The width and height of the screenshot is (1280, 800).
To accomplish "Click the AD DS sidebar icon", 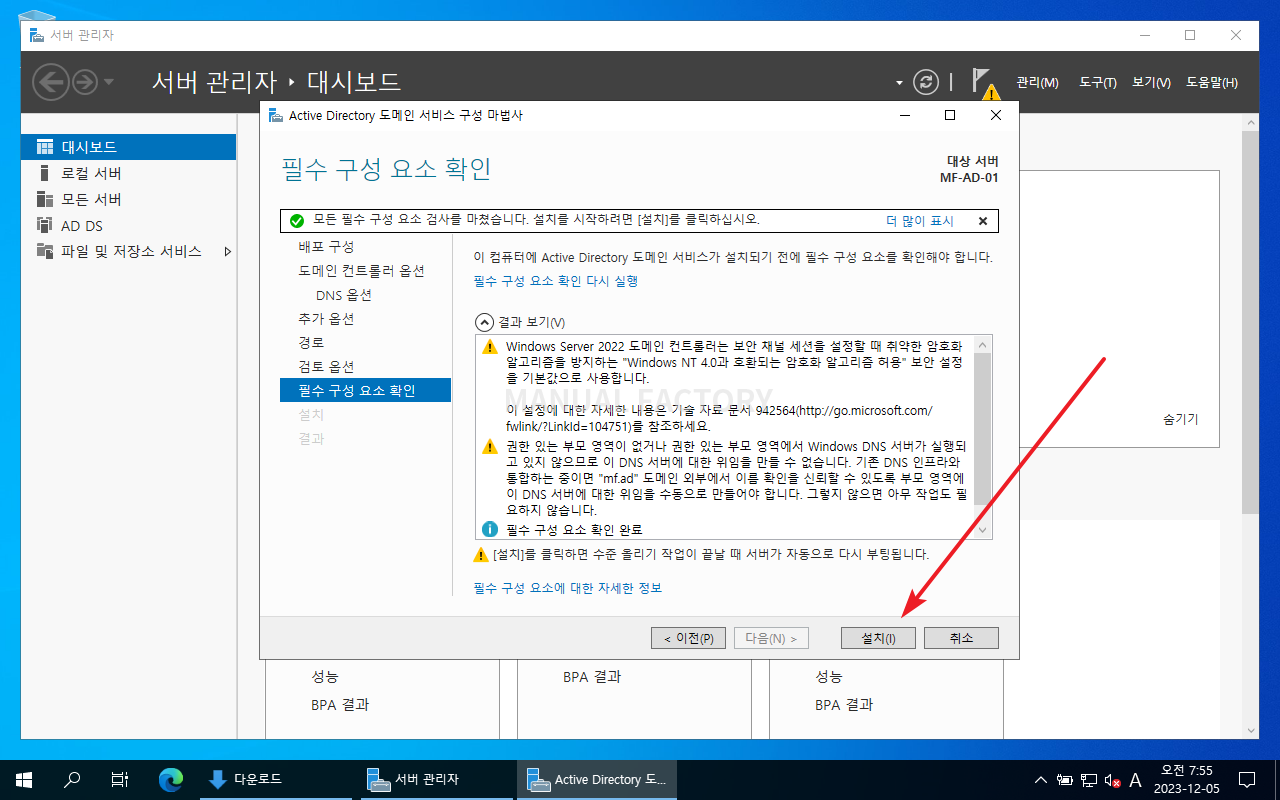I will (44, 225).
